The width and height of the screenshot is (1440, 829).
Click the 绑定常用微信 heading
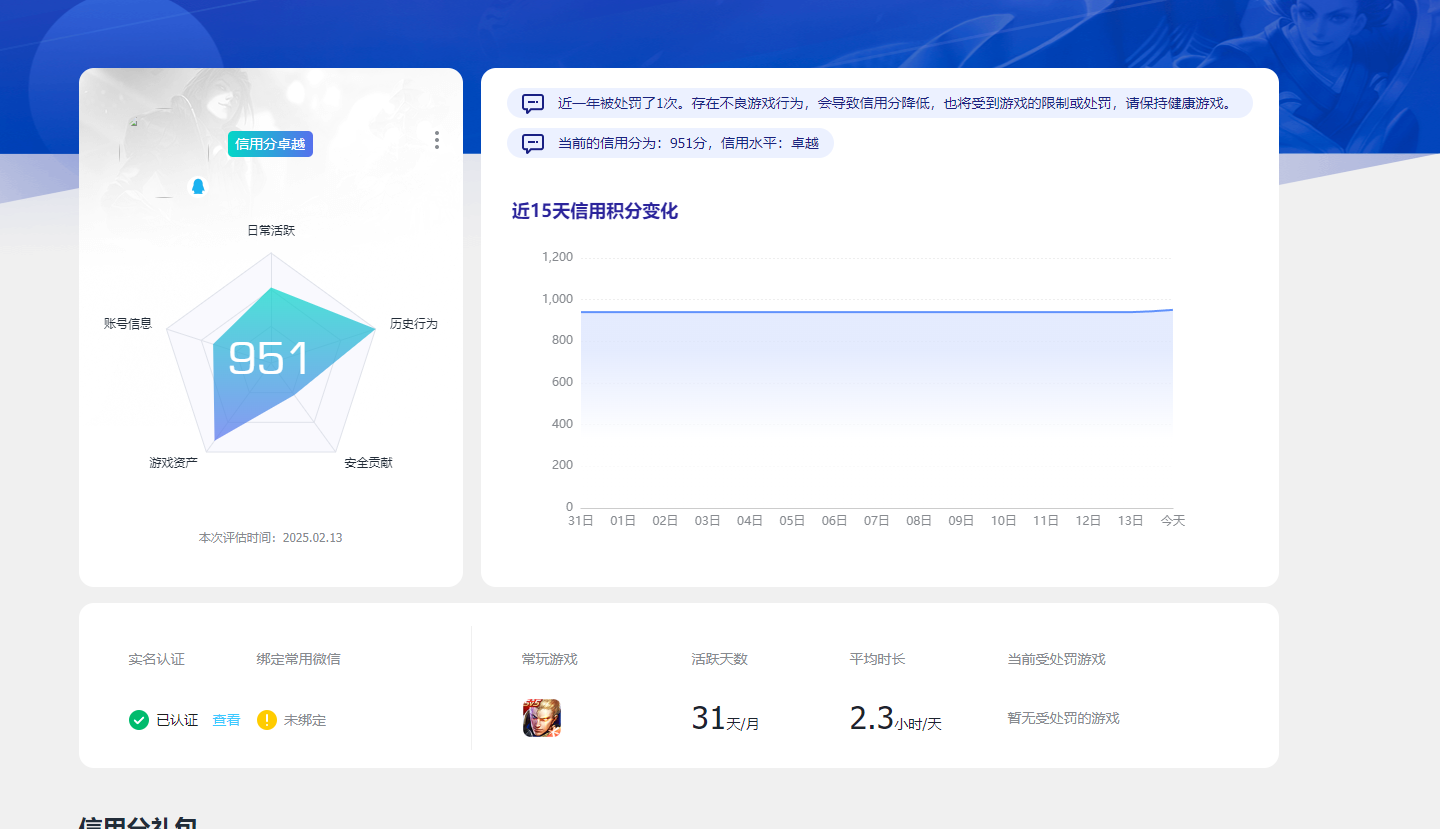298,659
